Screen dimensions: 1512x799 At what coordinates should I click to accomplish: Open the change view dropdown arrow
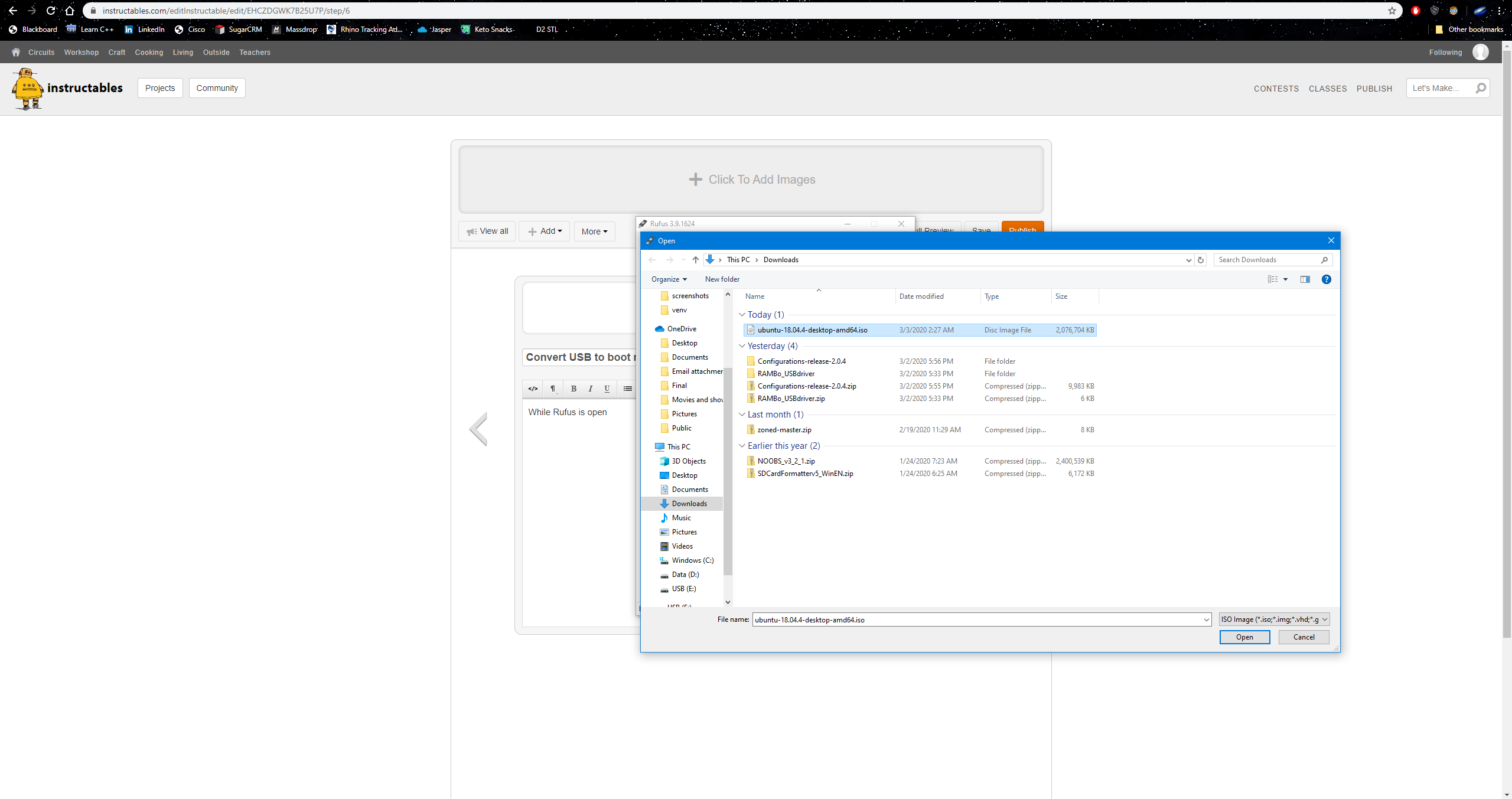[x=1285, y=279]
